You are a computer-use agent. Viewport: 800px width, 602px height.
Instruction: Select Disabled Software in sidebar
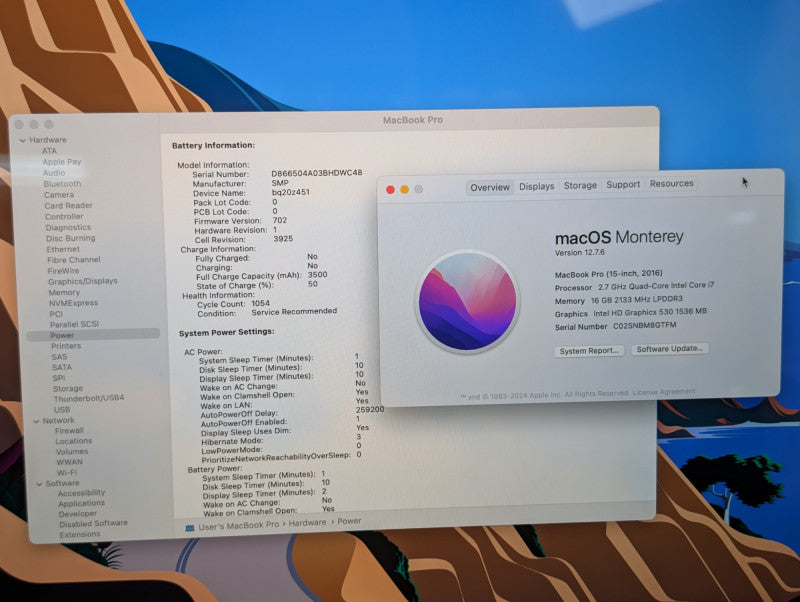coord(93,524)
